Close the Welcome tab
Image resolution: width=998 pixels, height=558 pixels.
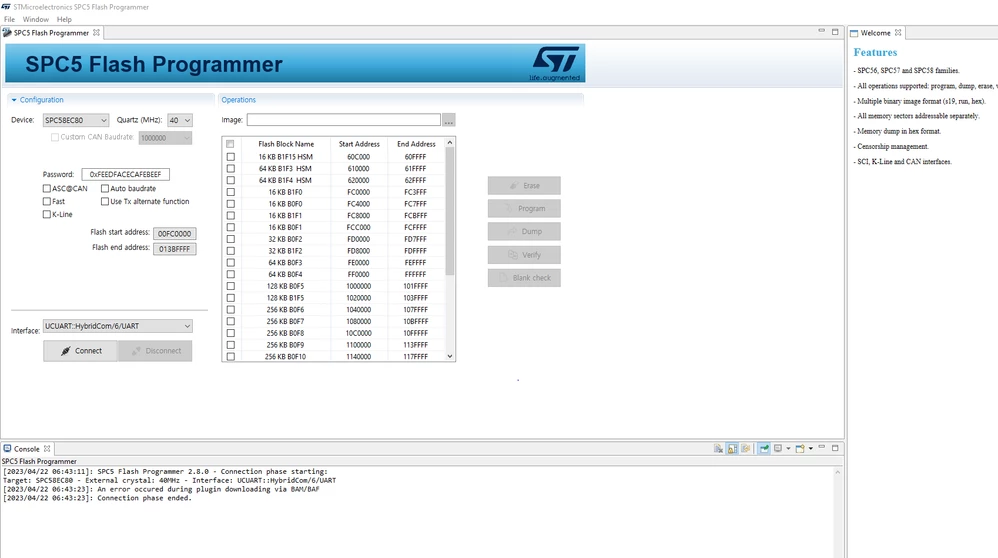[x=897, y=32]
